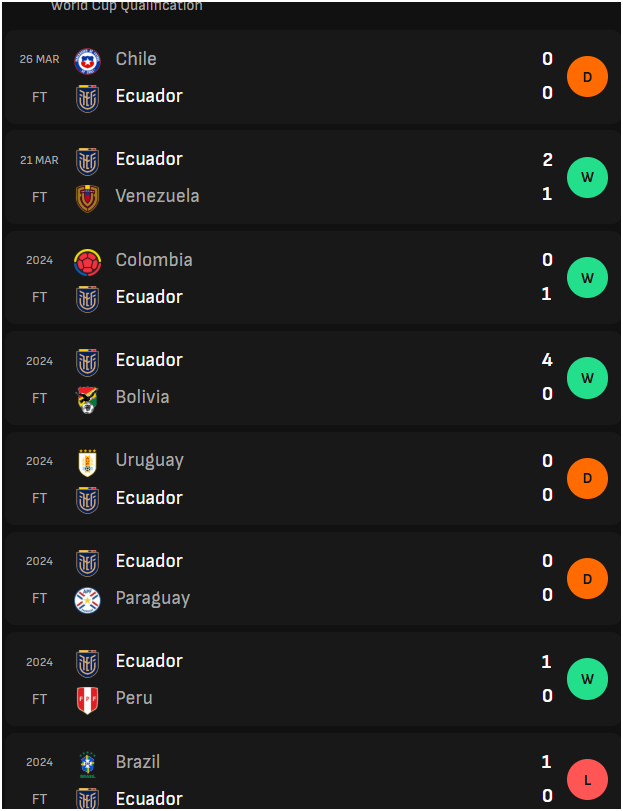Click the Bolivia team crest icon

click(87, 400)
